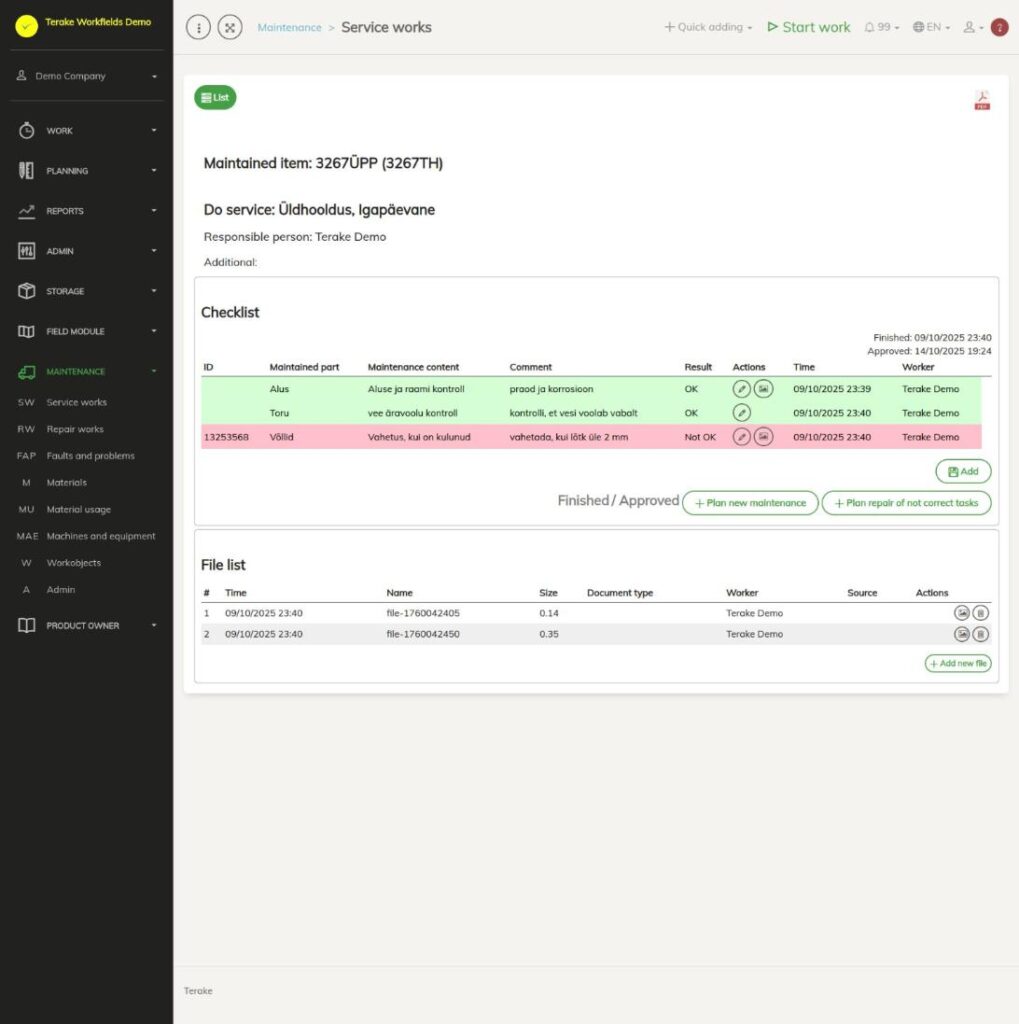Toggle fullscreen expand icon in header
The width and height of the screenshot is (1019, 1024).
coord(230,27)
